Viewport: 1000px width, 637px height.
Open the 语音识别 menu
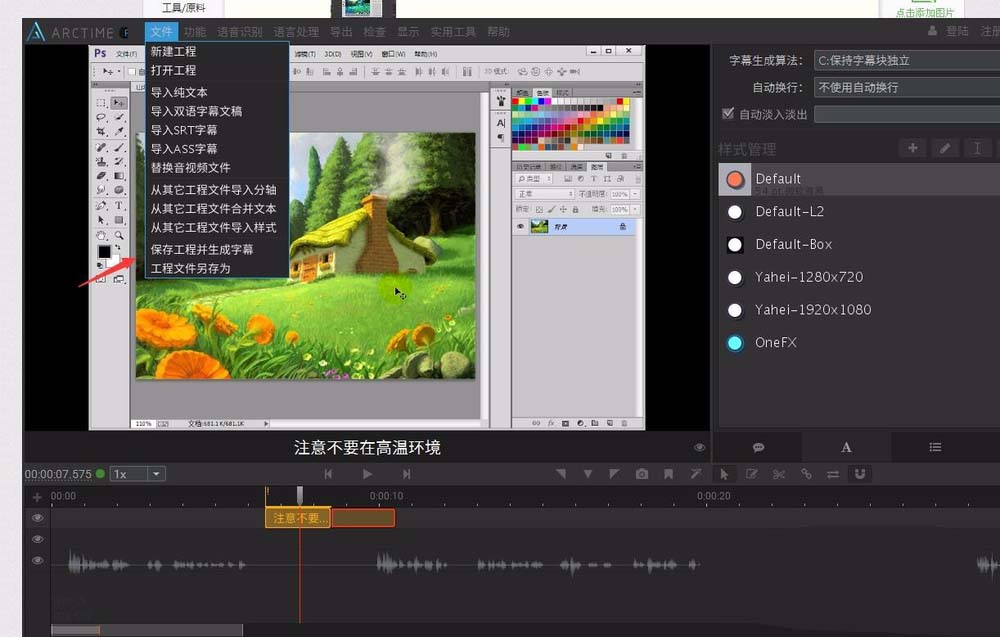coord(240,32)
